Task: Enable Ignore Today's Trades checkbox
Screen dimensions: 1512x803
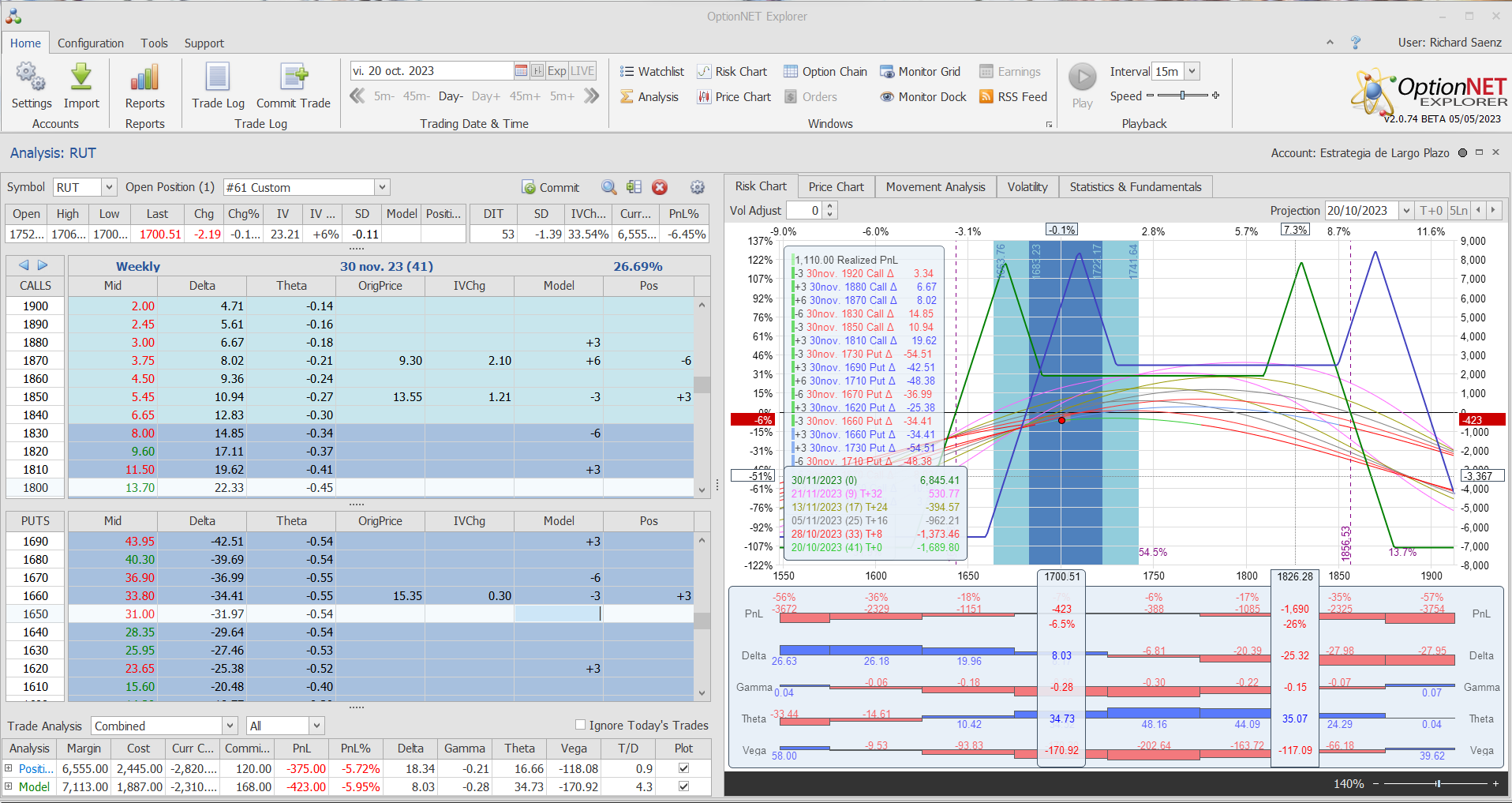Action: pos(581,725)
